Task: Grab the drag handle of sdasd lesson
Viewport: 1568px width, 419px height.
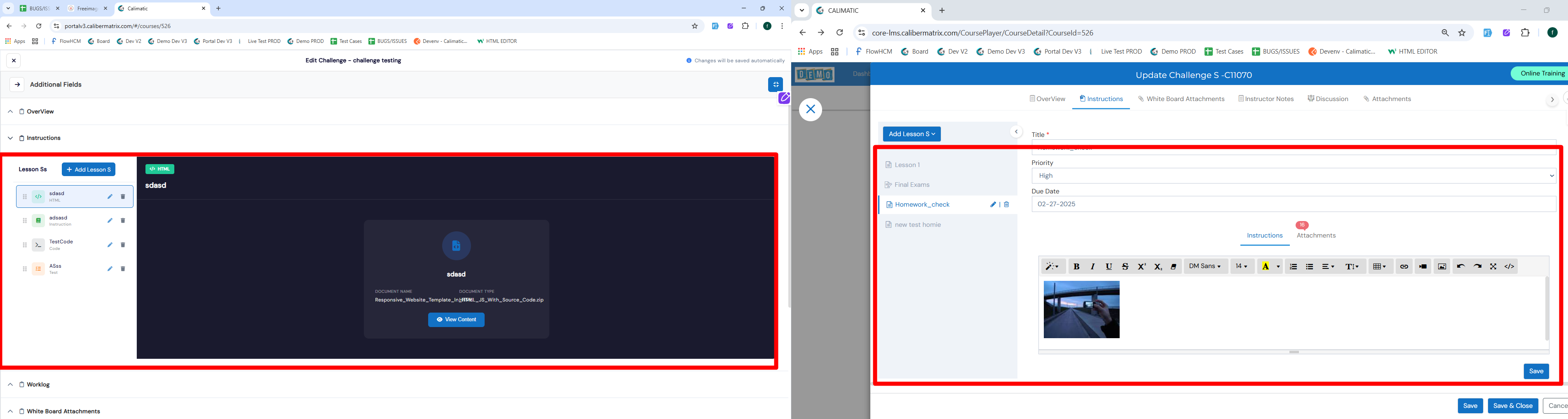Action: (25, 197)
